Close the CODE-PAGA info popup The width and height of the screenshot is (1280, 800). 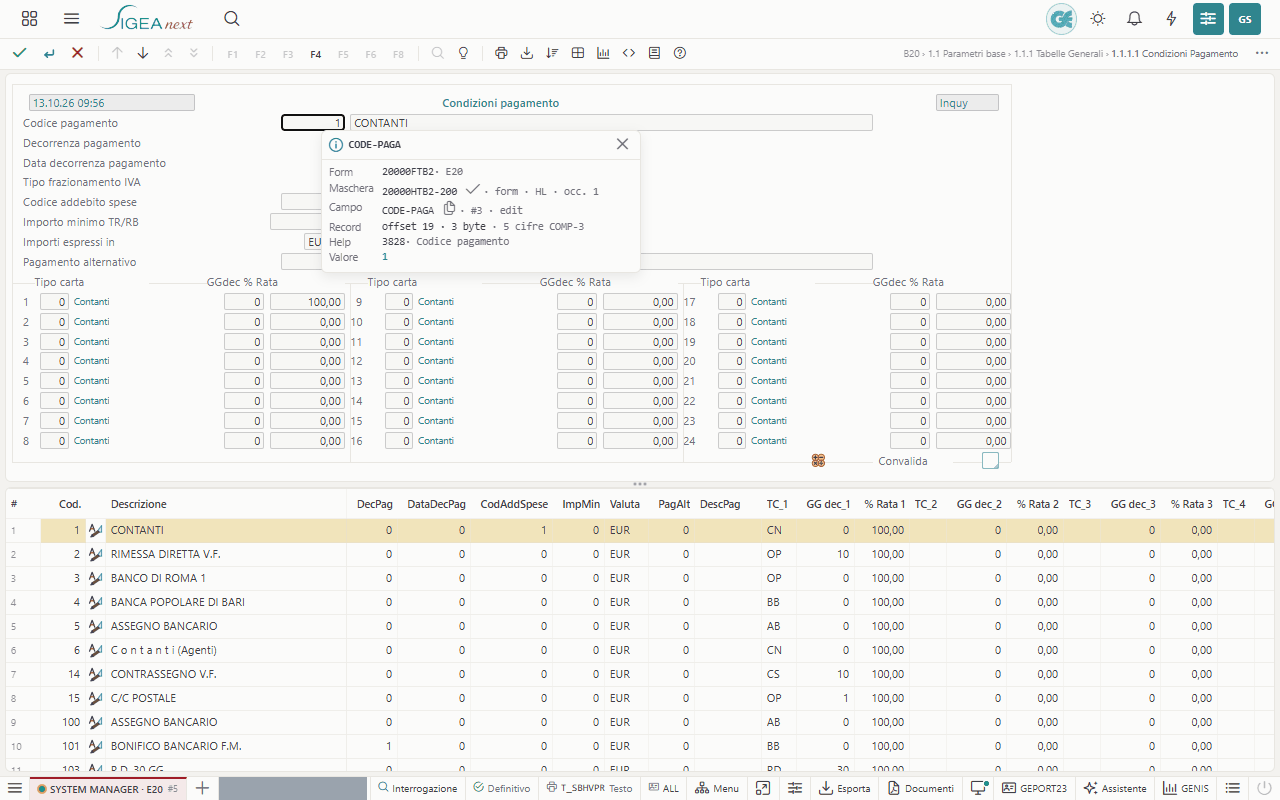click(622, 144)
